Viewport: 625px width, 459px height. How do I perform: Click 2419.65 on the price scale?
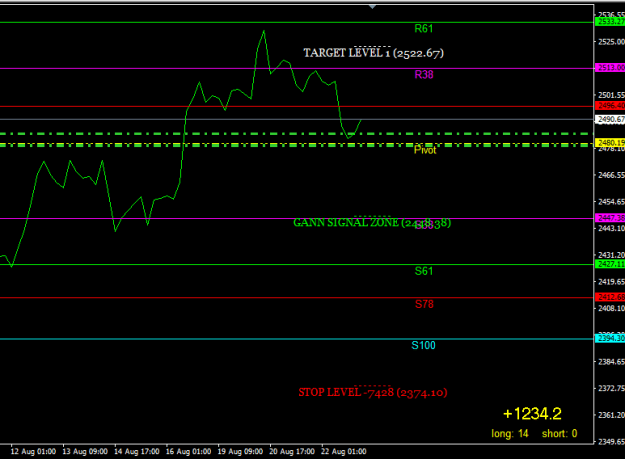point(611,282)
